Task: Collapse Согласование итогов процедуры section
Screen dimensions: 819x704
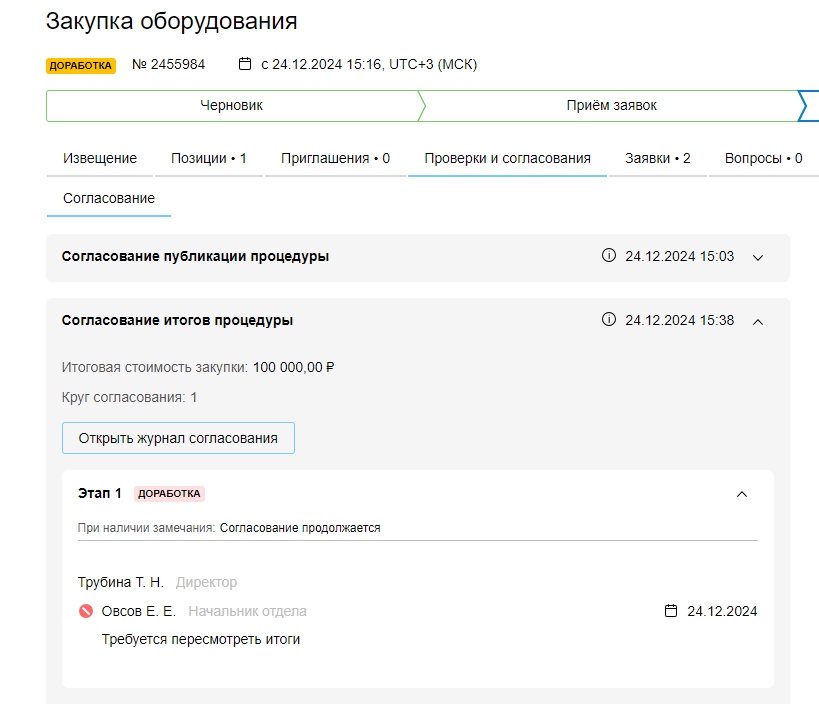Action: (758, 321)
